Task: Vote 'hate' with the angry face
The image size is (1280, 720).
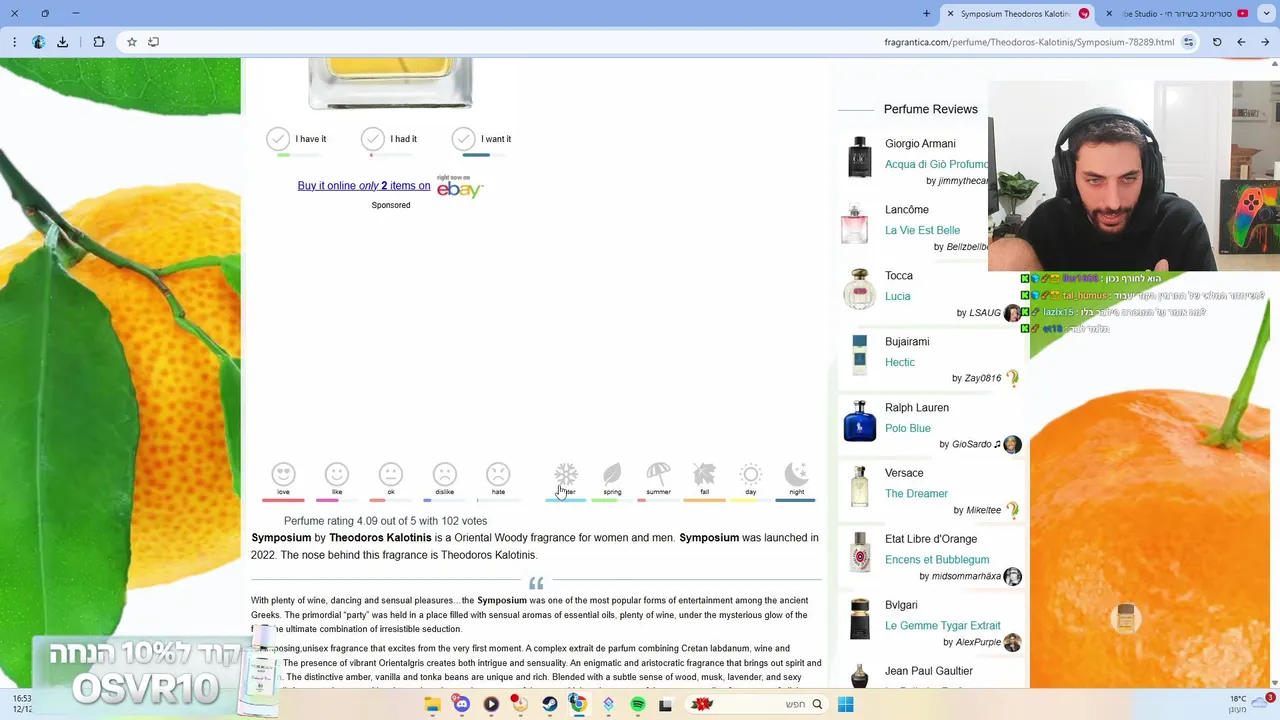Action: 498,475
